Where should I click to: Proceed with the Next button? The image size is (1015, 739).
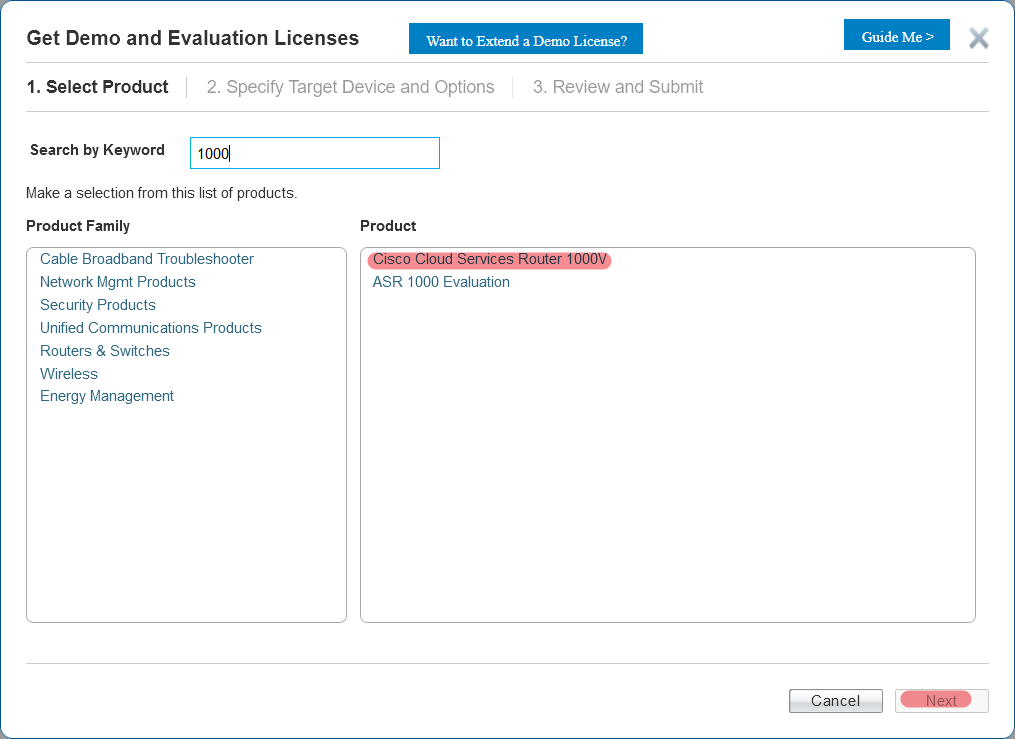coord(942,701)
